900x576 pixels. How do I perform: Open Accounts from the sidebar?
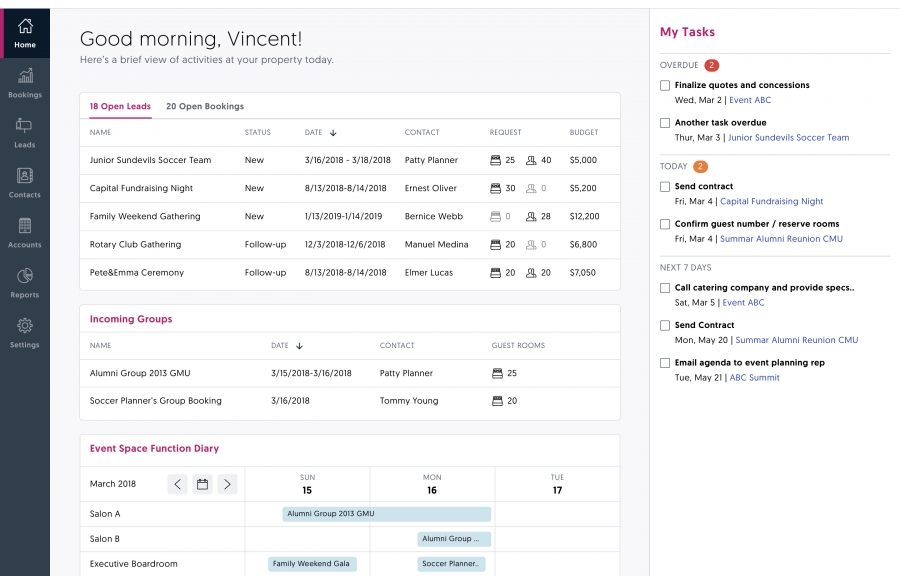(25, 232)
